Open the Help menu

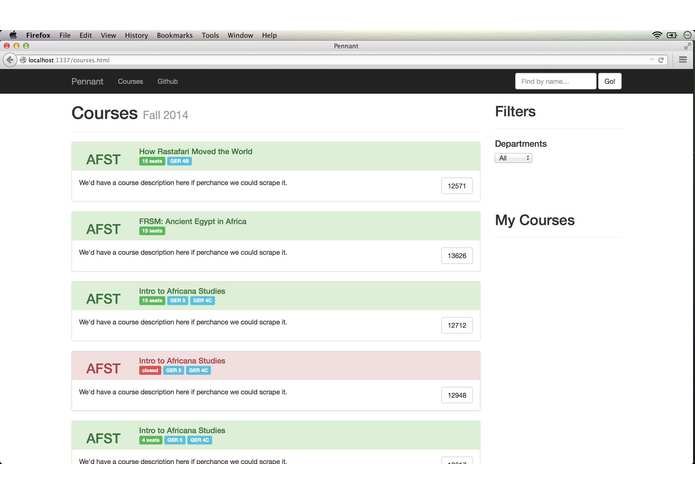(269, 35)
